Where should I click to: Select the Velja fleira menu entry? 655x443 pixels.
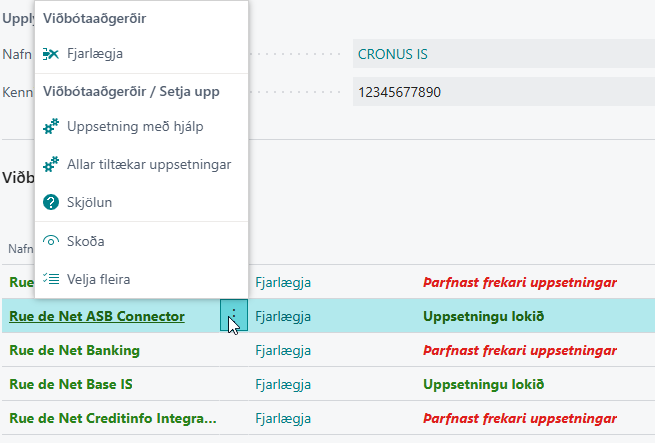point(98,279)
